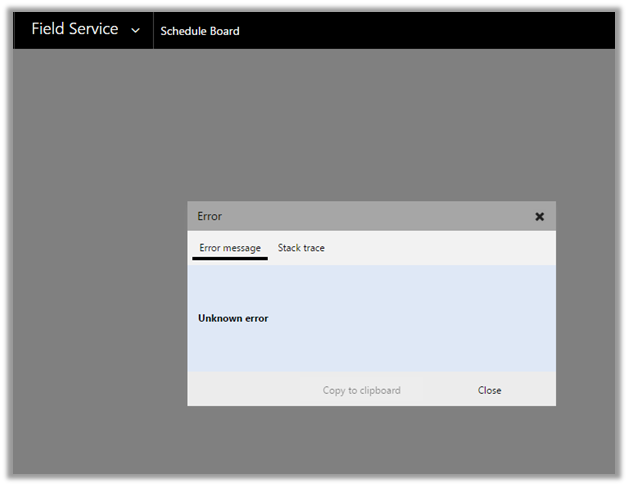Viewport: 628px width, 486px height.
Task: Click the Error dialog title text
Action: pyautogui.click(x=210, y=216)
